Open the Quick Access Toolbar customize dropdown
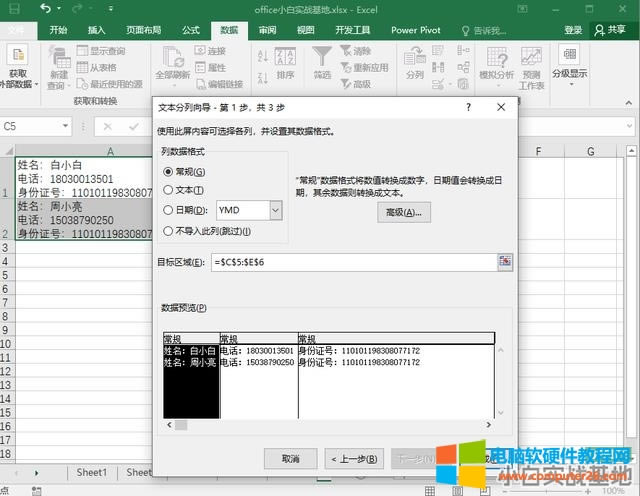The height and width of the screenshot is (496, 640). (111, 8)
